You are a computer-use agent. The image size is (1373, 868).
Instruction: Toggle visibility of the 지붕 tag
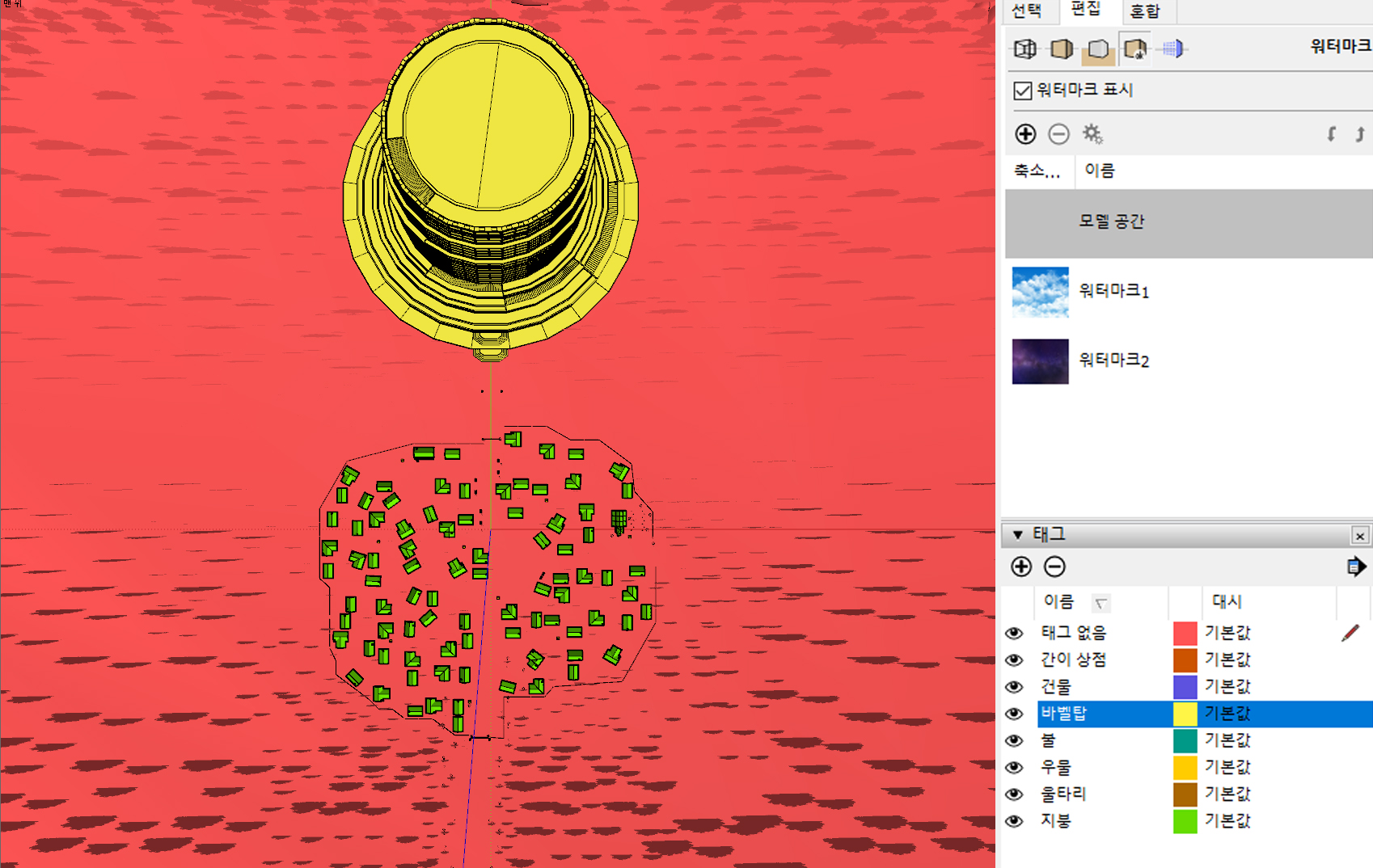tap(1014, 821)
